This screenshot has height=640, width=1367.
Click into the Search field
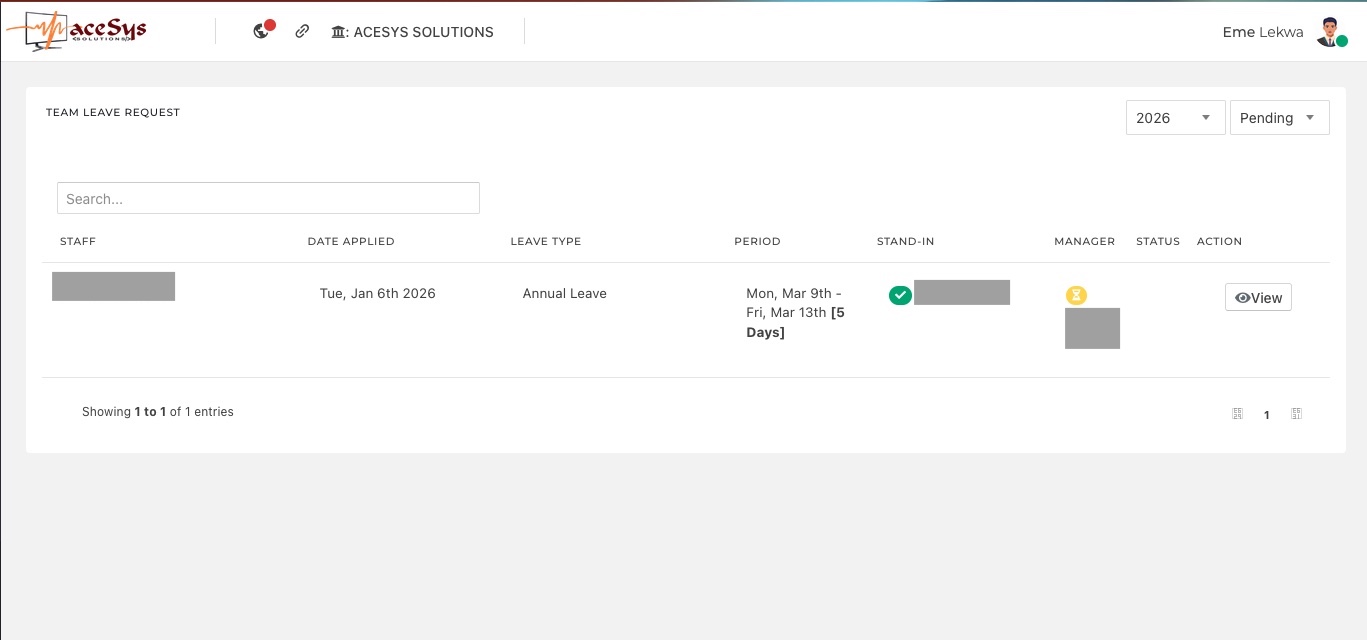click(x=268, y=198)
